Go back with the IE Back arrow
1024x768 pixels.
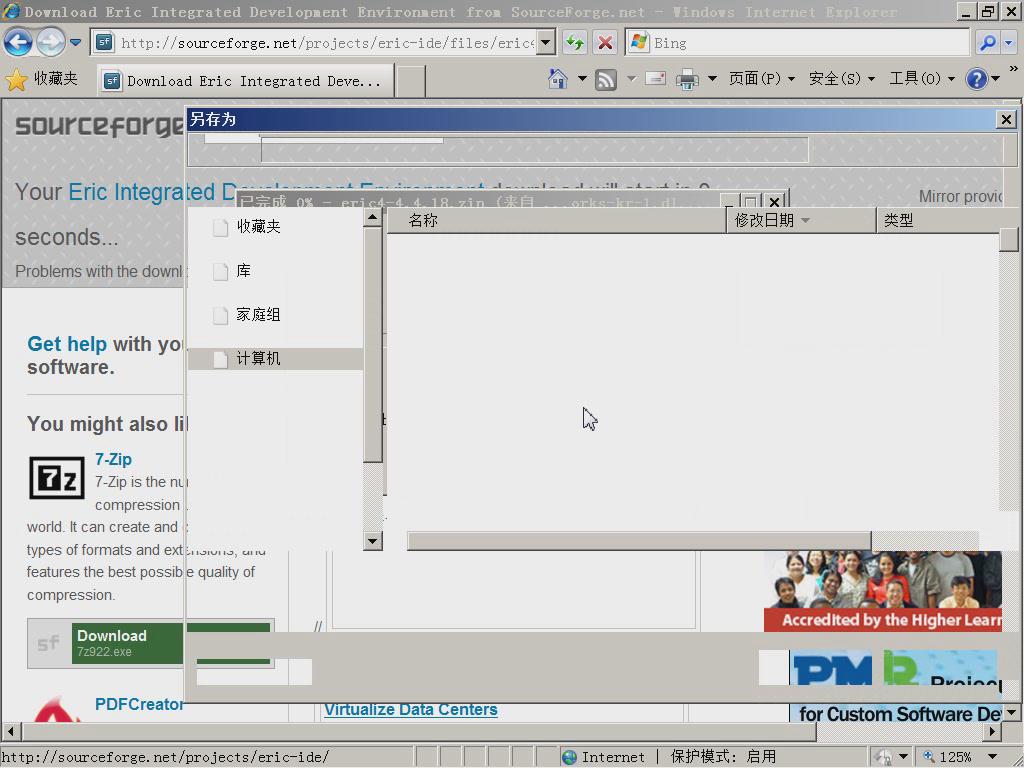tap(18, 43)
